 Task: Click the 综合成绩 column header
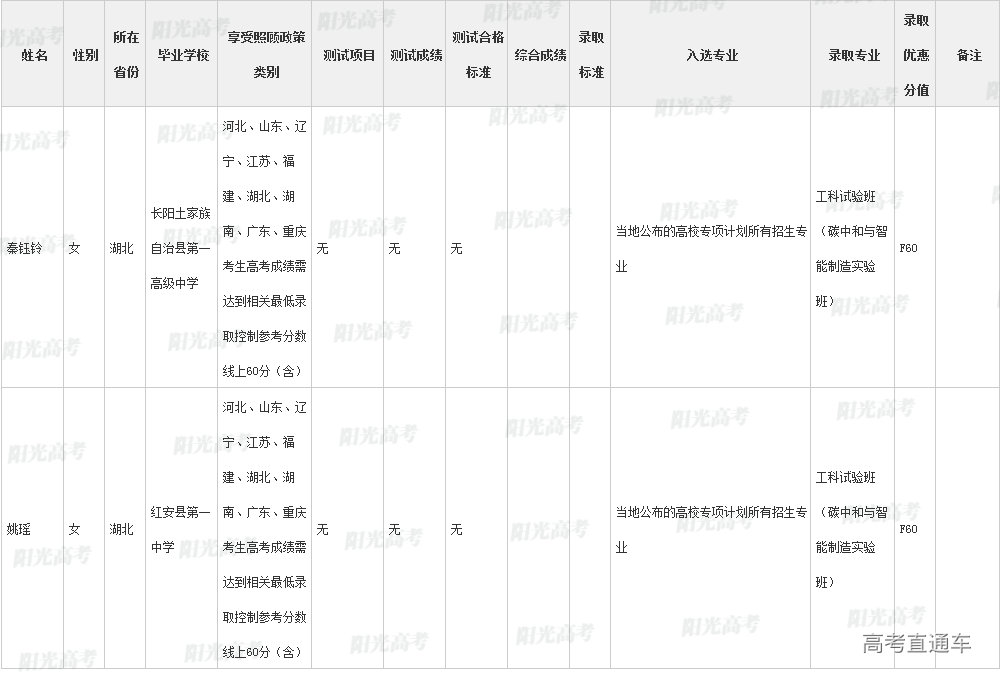pyautogui.click(x=540, y=56)
